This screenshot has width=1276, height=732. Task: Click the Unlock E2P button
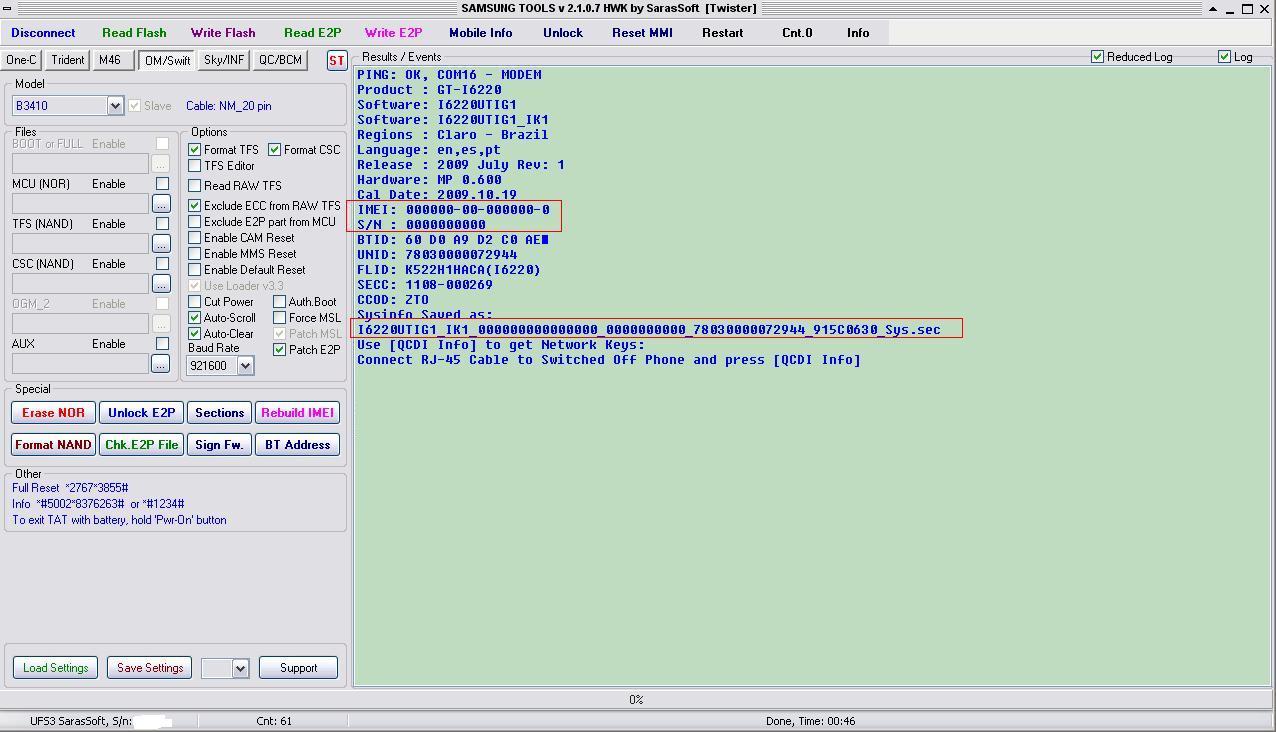[141, 413]
